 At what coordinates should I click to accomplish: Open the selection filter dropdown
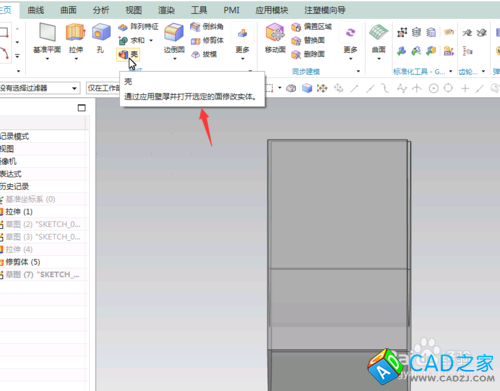tap(40, 88)
